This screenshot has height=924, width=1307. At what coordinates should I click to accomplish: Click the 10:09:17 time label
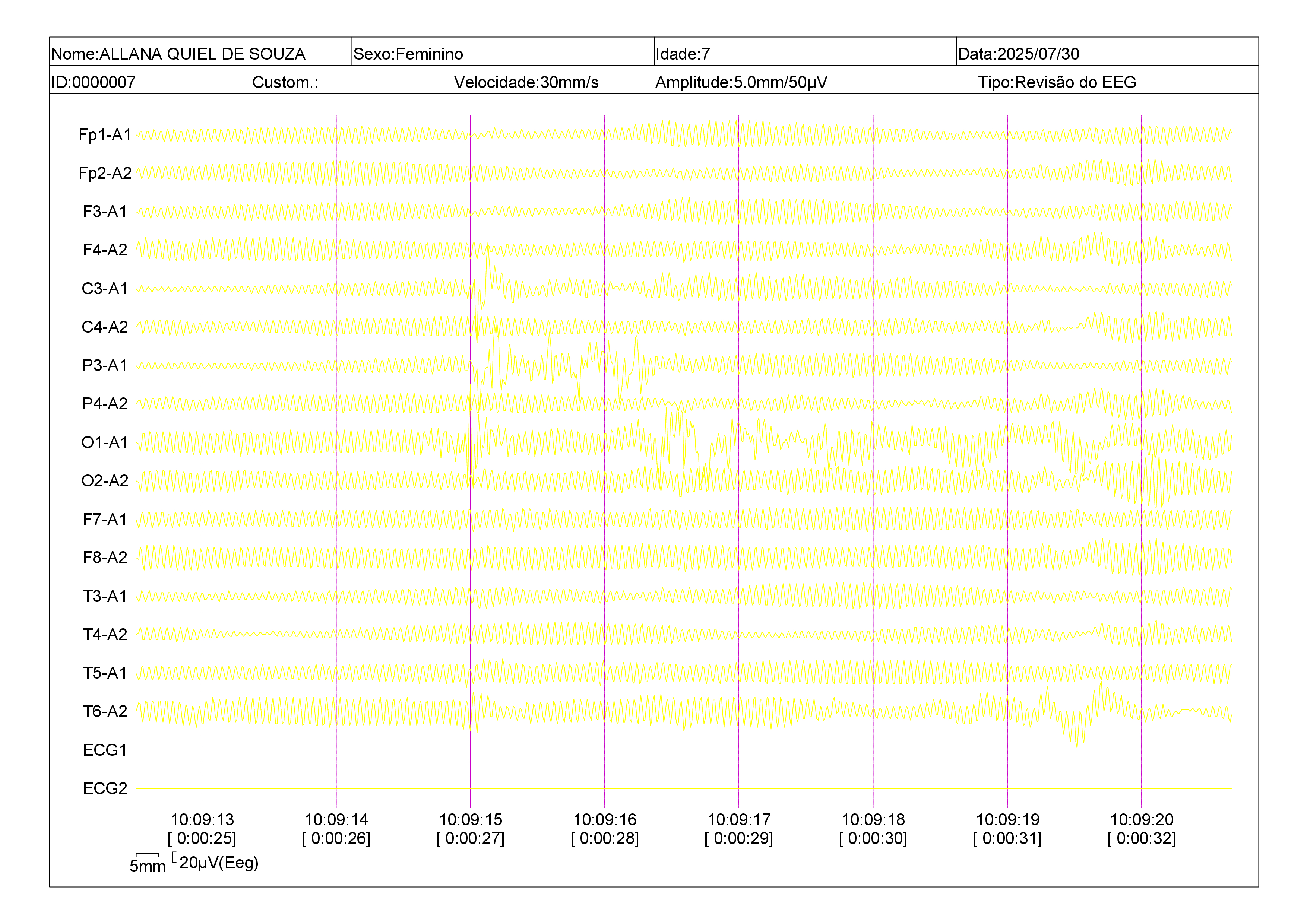[x=739, y=820]
